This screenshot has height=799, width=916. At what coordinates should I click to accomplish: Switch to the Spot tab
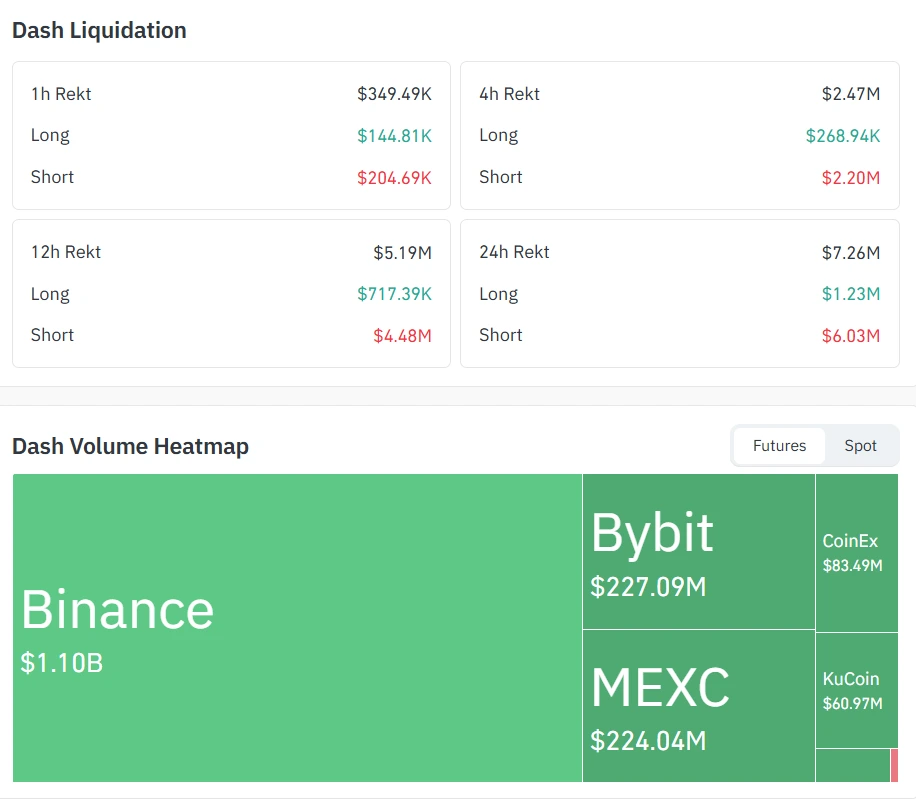860,446
